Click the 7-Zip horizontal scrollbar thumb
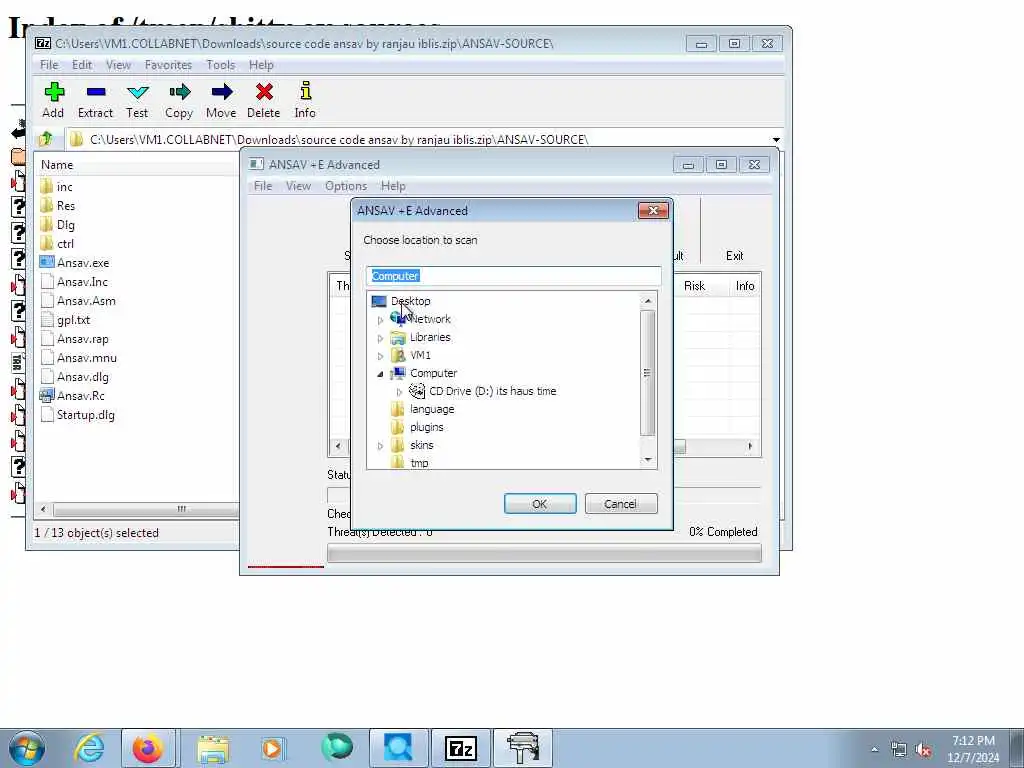 coord(149,509)
